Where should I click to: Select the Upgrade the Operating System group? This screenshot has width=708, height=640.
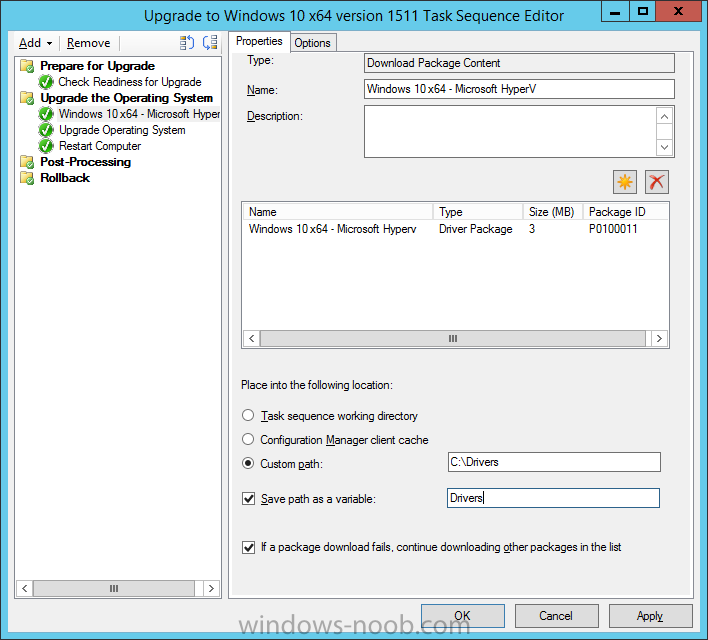[x=126, y=98]
